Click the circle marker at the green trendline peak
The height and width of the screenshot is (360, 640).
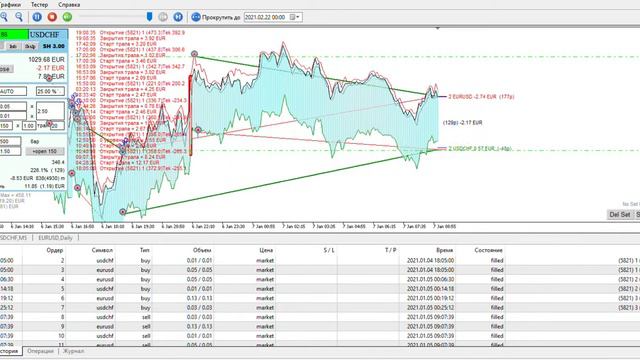[x=194, y=54]
